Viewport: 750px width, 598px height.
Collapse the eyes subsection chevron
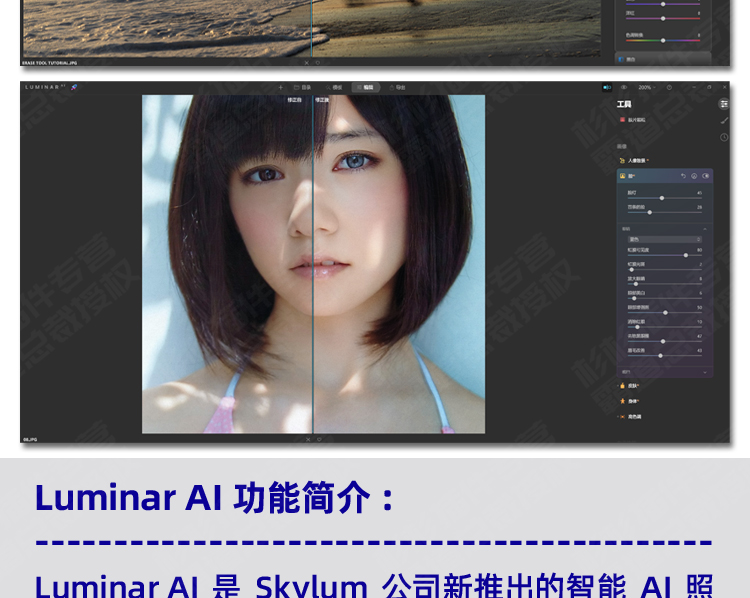click(x=705, y=229)
